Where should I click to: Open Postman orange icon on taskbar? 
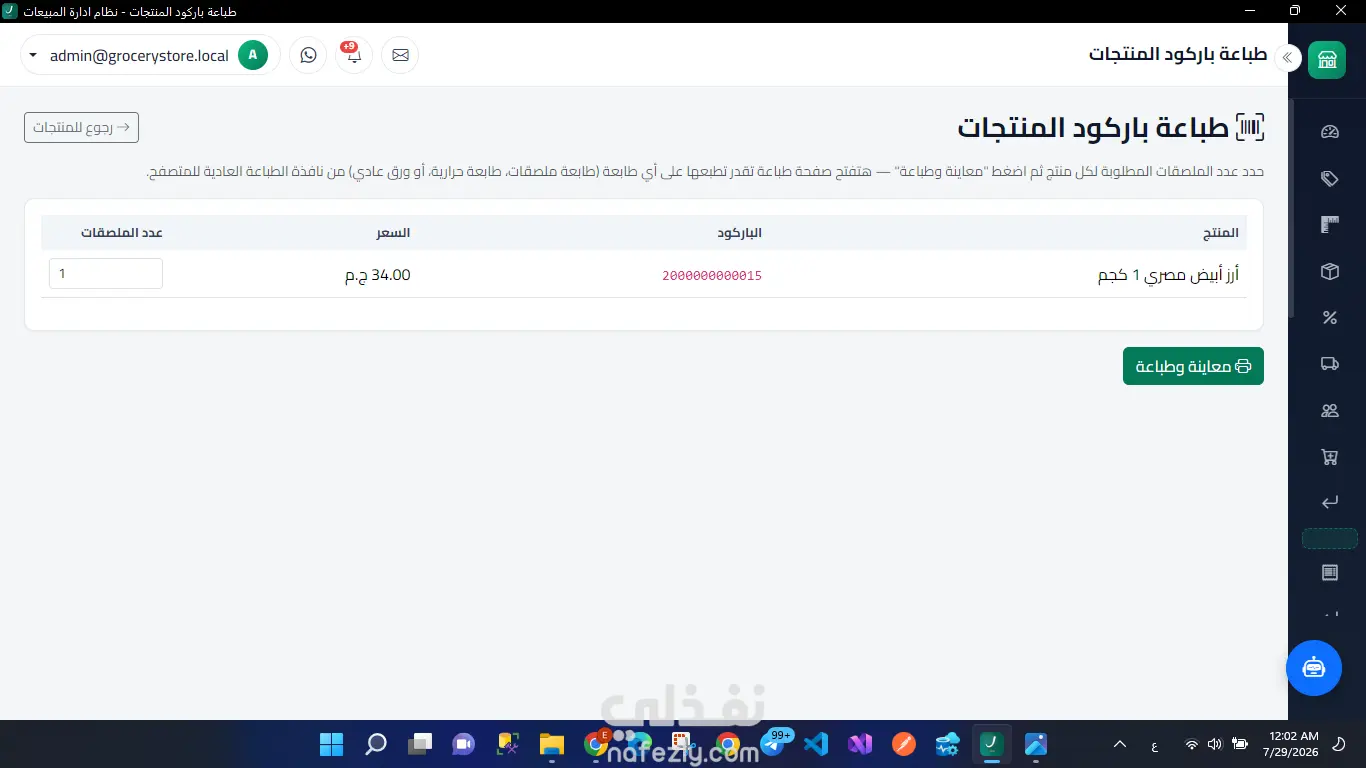[x=904, y=744]
